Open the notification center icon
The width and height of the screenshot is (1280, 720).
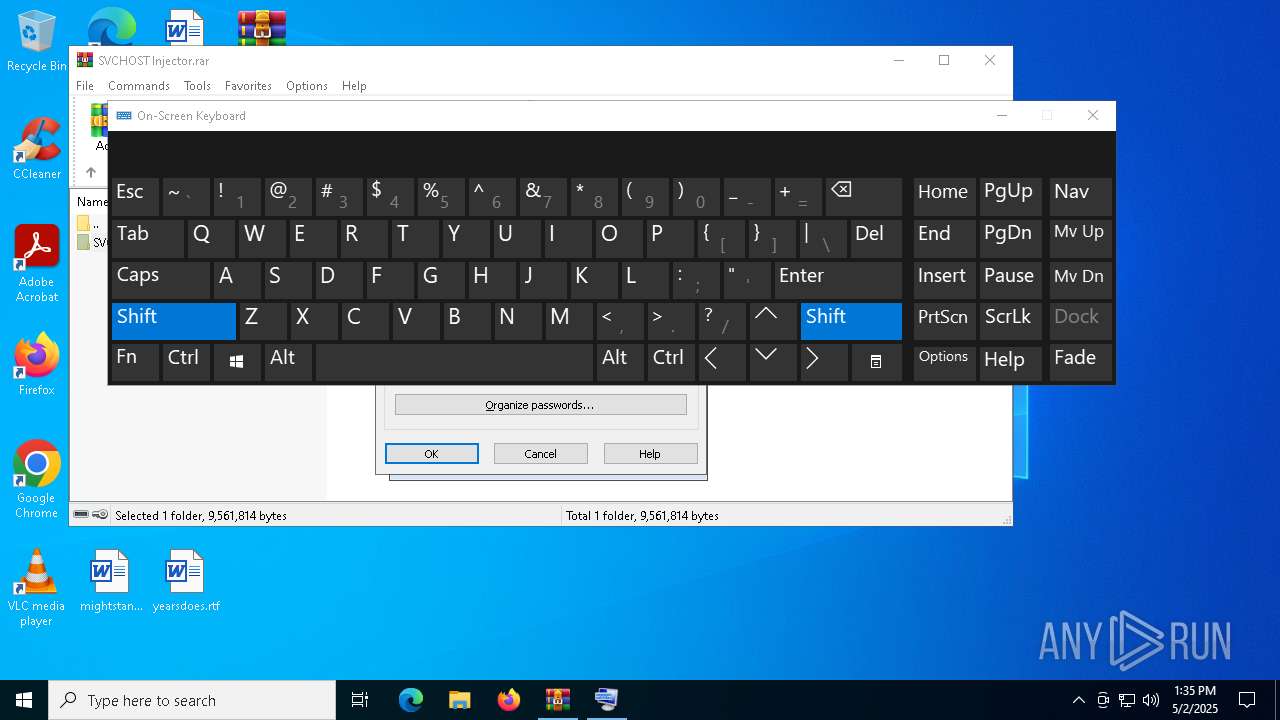tap(1247, 700)
